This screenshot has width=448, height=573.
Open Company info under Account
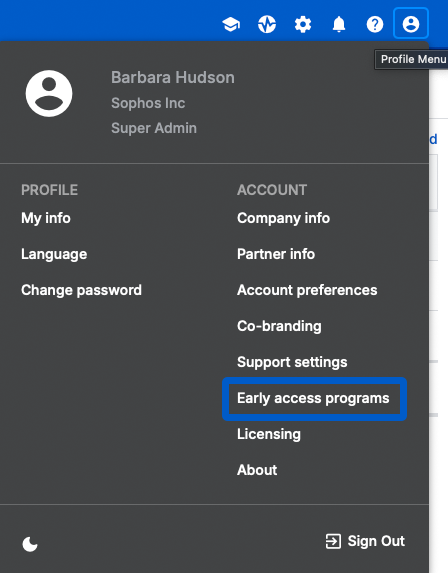(x=284, y=218)
